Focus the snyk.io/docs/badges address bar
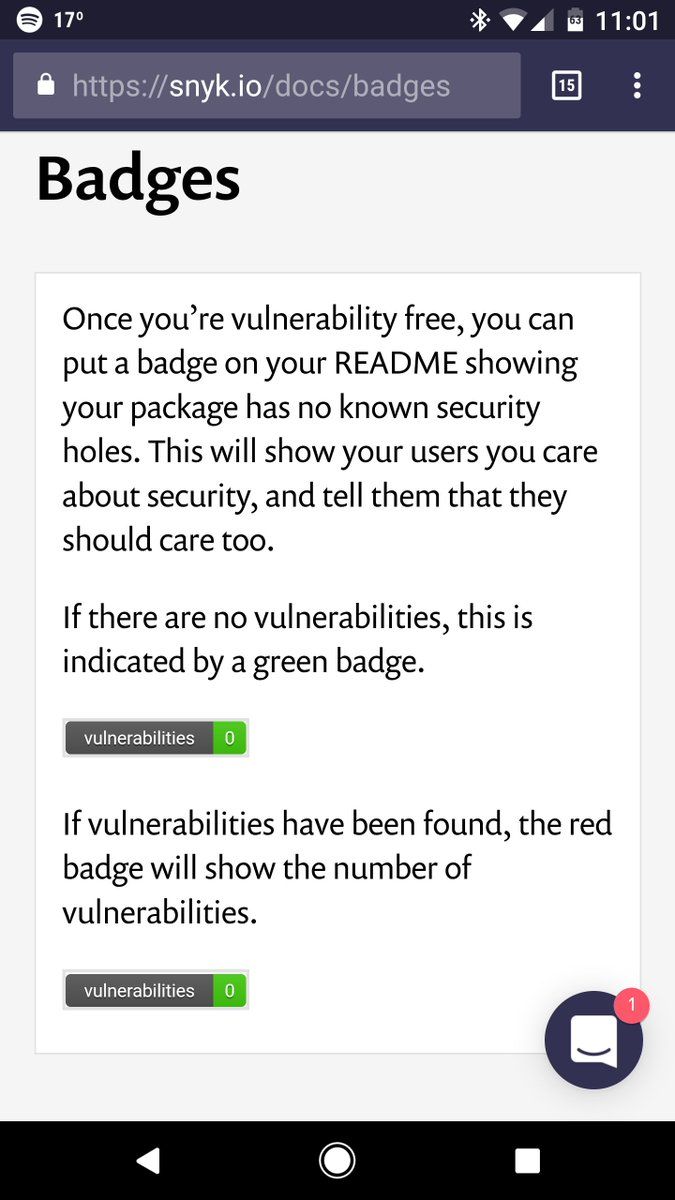 pyautogui.click(x=267, y=86)
